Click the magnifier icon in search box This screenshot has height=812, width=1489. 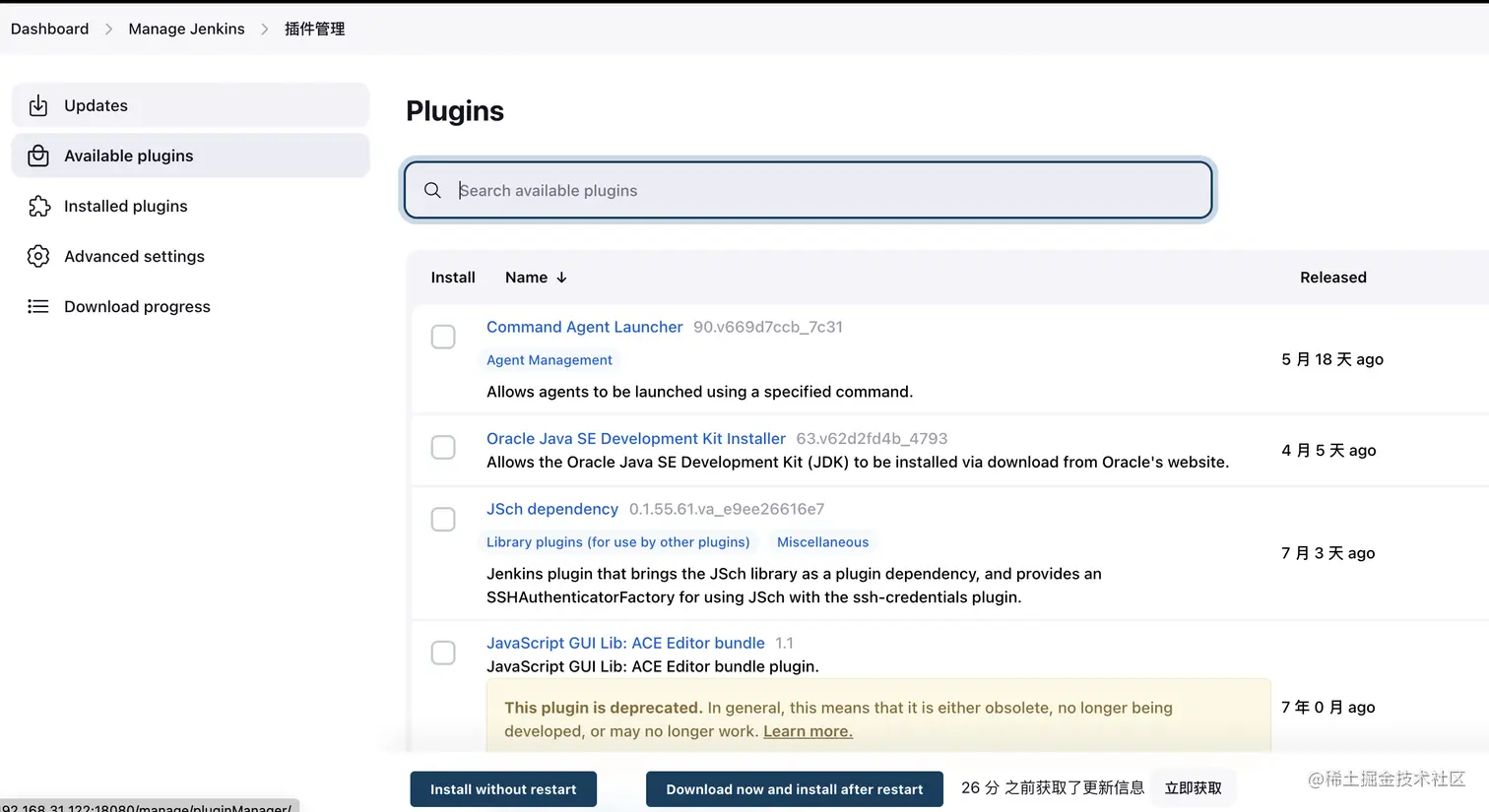click(x=432, y=190)
